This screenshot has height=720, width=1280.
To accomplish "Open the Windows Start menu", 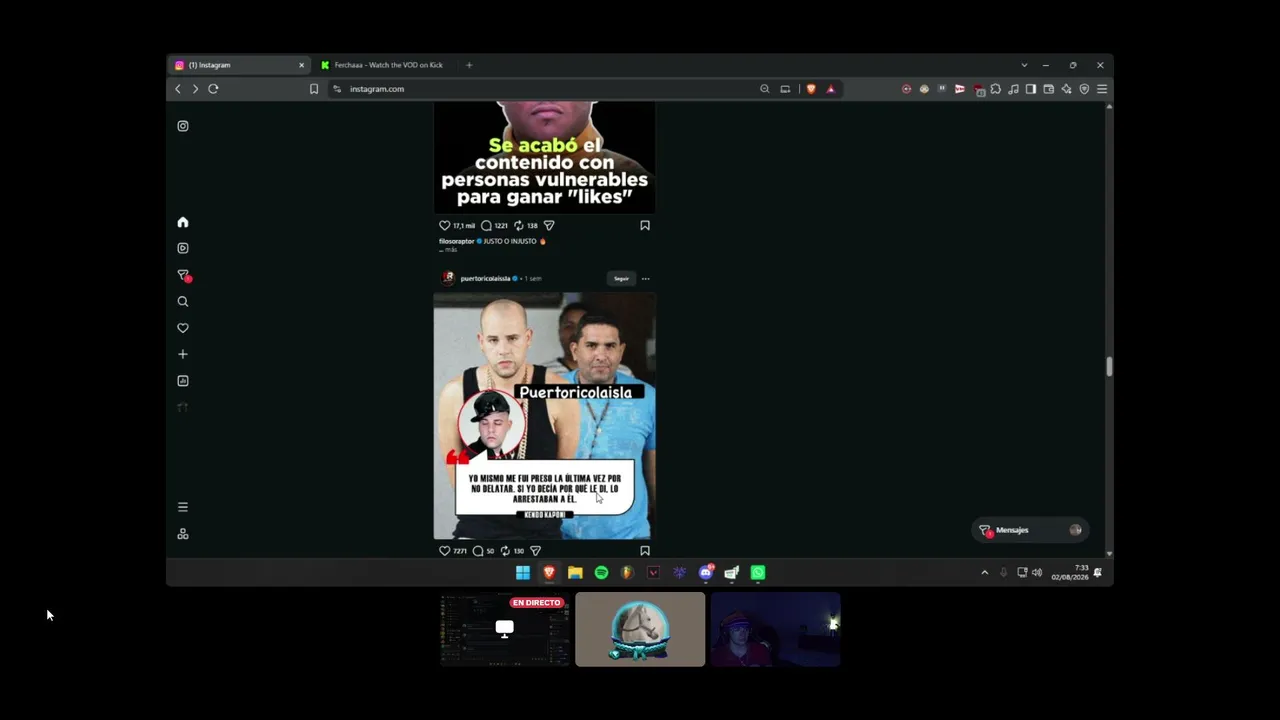I will point(523,573).
